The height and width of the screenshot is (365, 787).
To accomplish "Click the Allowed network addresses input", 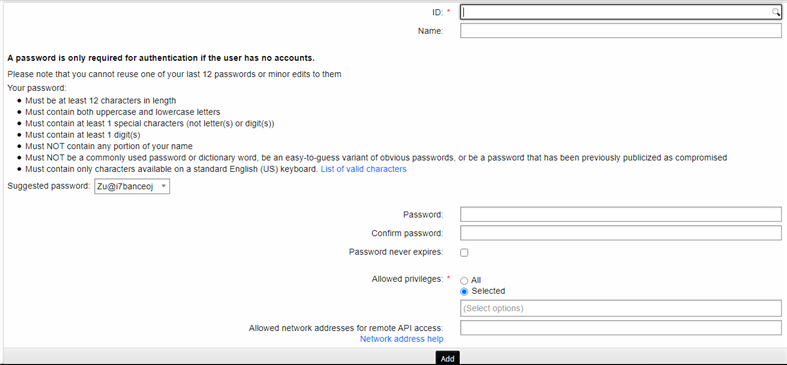I will [x=621, y=328].
